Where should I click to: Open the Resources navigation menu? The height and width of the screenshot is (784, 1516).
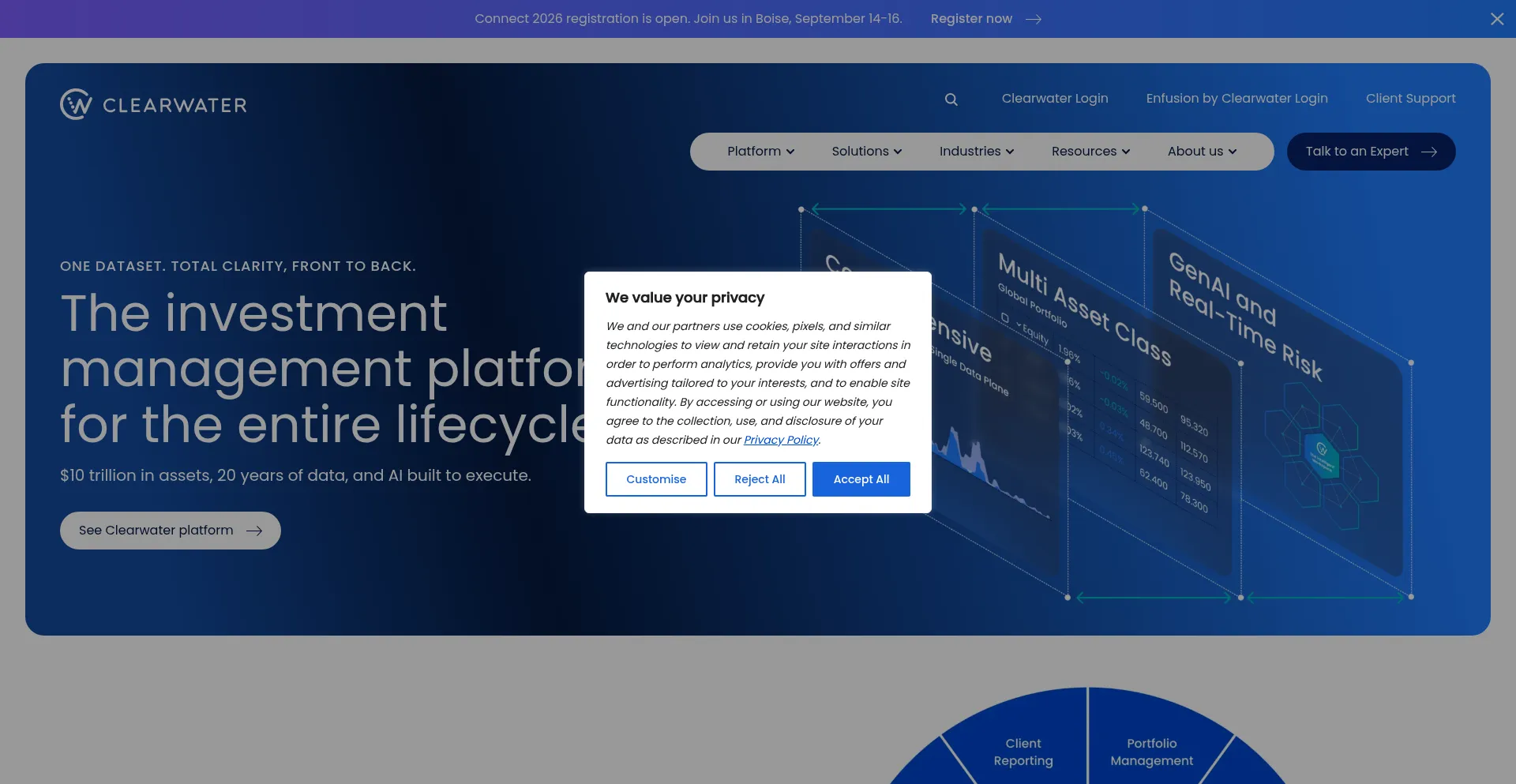click(1090, 152)
